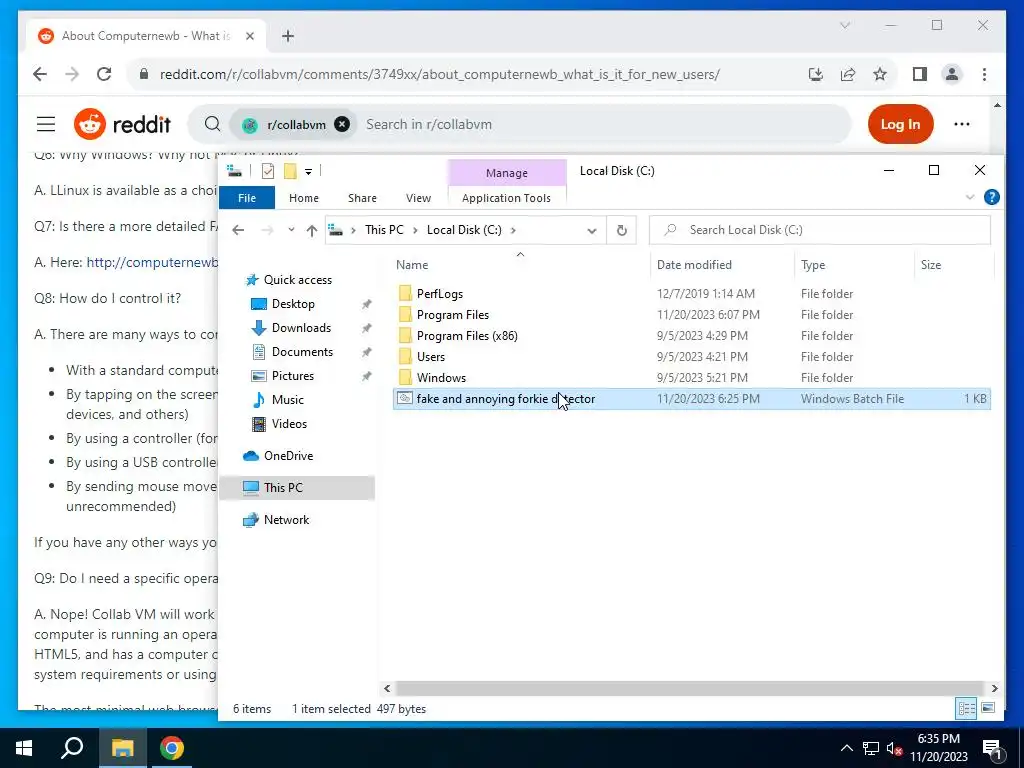Screen dimensions: 1024x768
Task: Click the Reddit logo
Action: [122, 124]
